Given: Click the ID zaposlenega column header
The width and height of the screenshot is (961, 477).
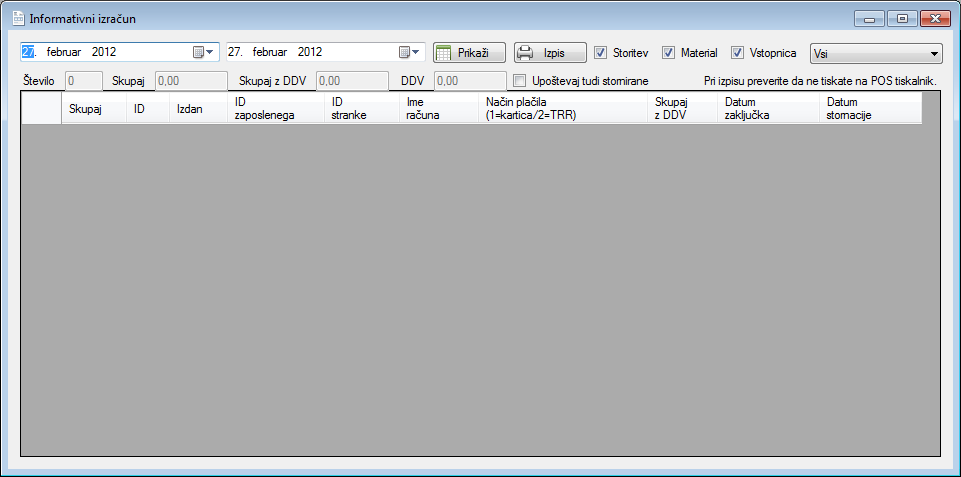Looking at the screenshot, I should pos(264,108).
